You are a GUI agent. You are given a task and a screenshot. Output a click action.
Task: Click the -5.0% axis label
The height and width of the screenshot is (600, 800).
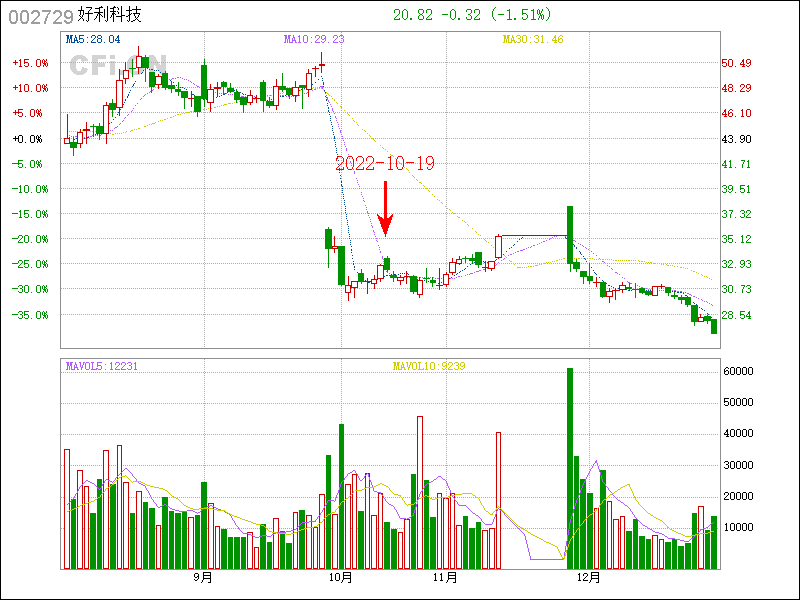(27, 164)
